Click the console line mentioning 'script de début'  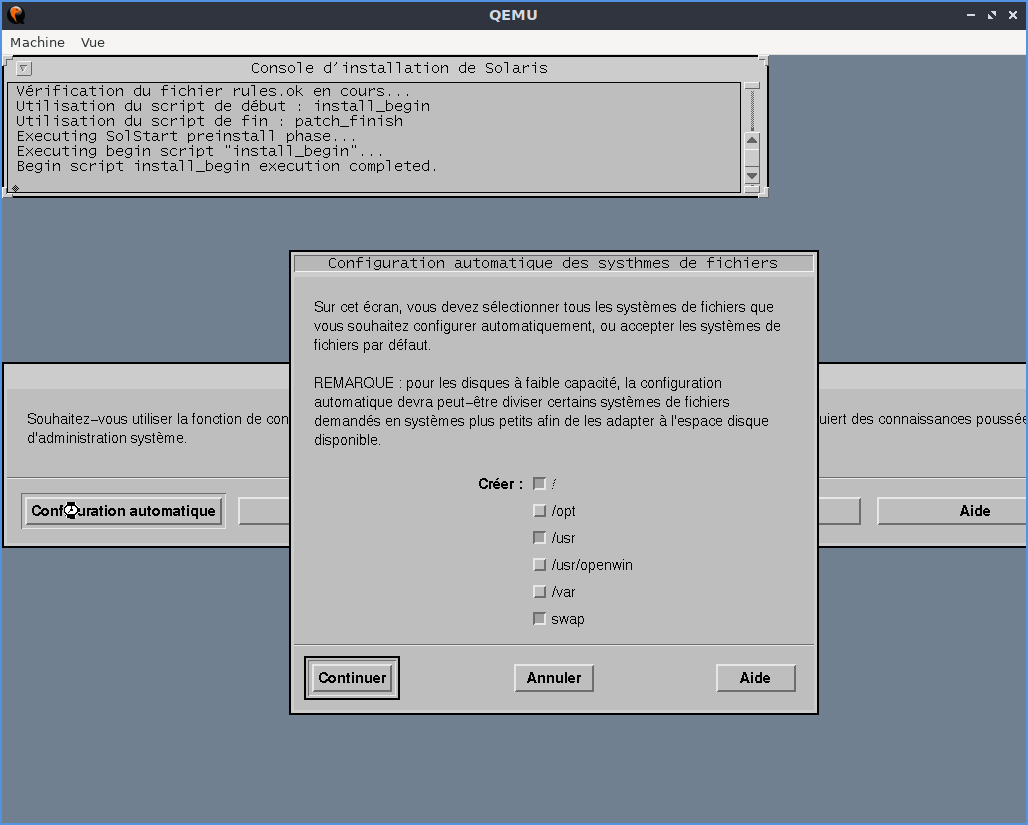tap(223, 106)
